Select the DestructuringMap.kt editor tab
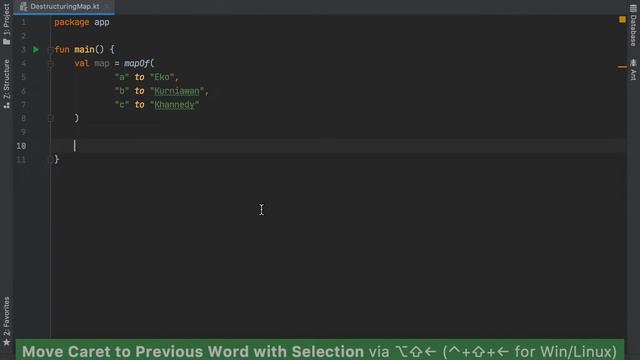The height and width of the screenshot is (360, 640). pos(64,7)
